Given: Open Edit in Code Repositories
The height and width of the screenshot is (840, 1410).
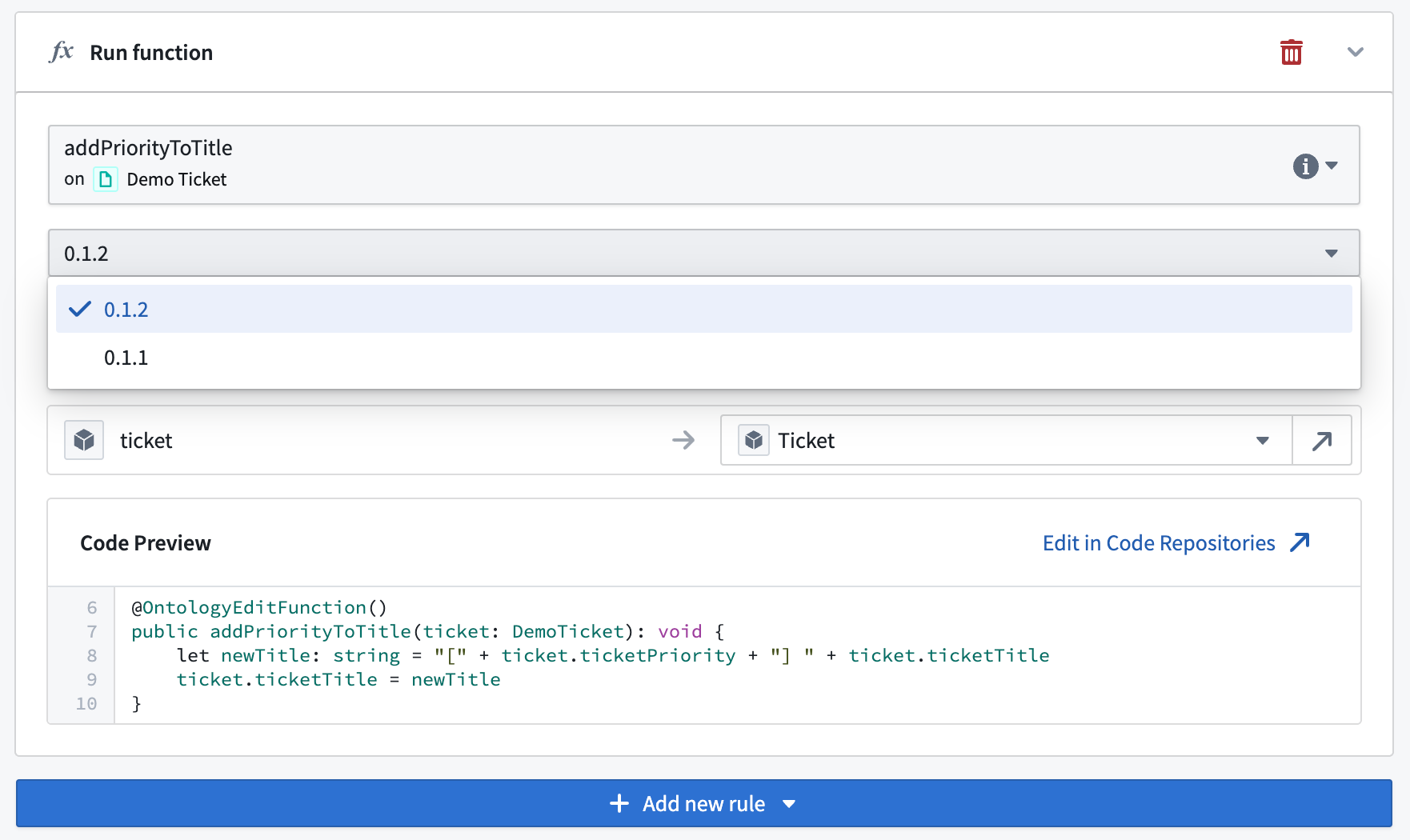Looking at the screenshot, I should point(1157,542).
